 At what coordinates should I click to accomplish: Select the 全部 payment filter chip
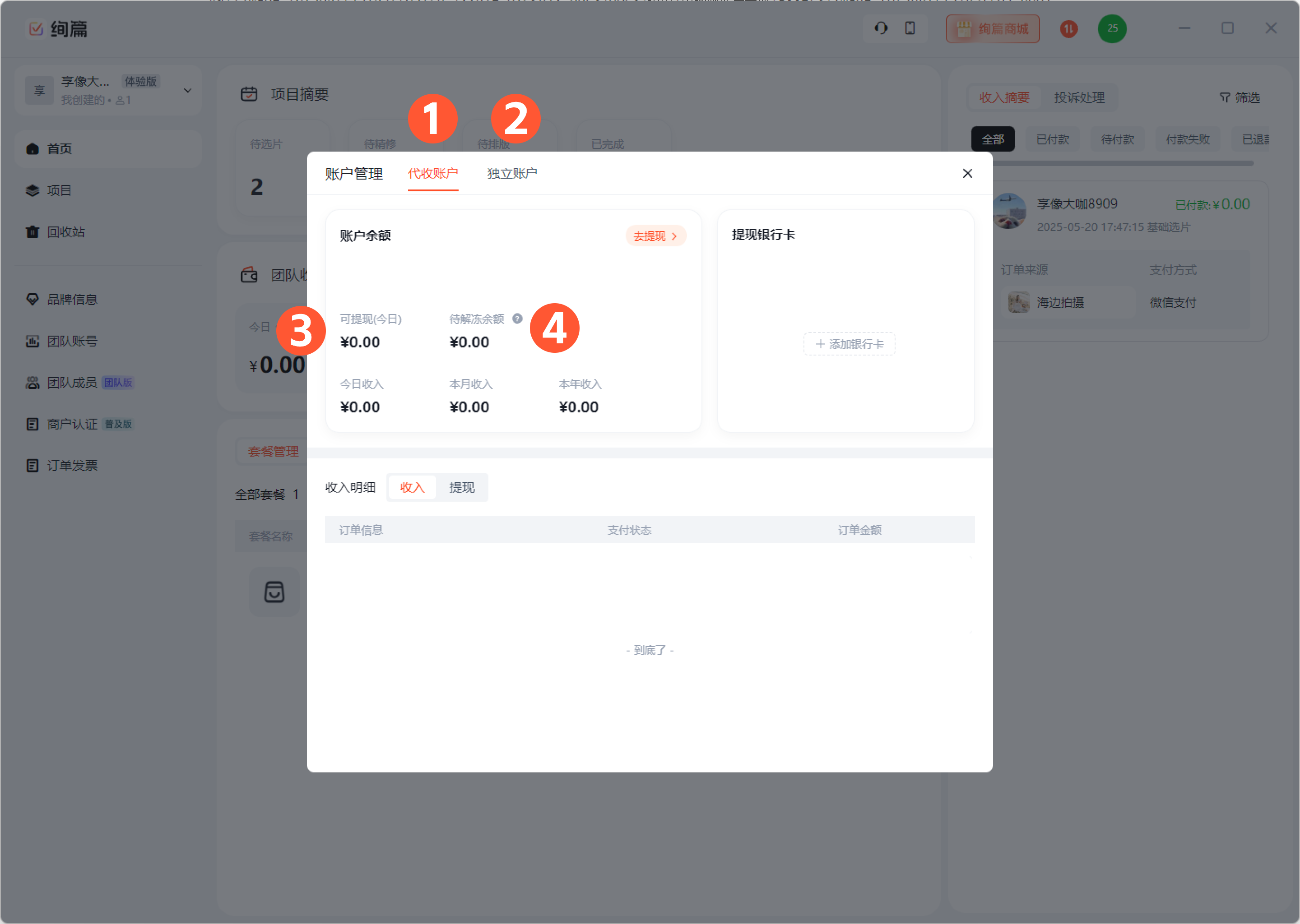tap(992, 139)
